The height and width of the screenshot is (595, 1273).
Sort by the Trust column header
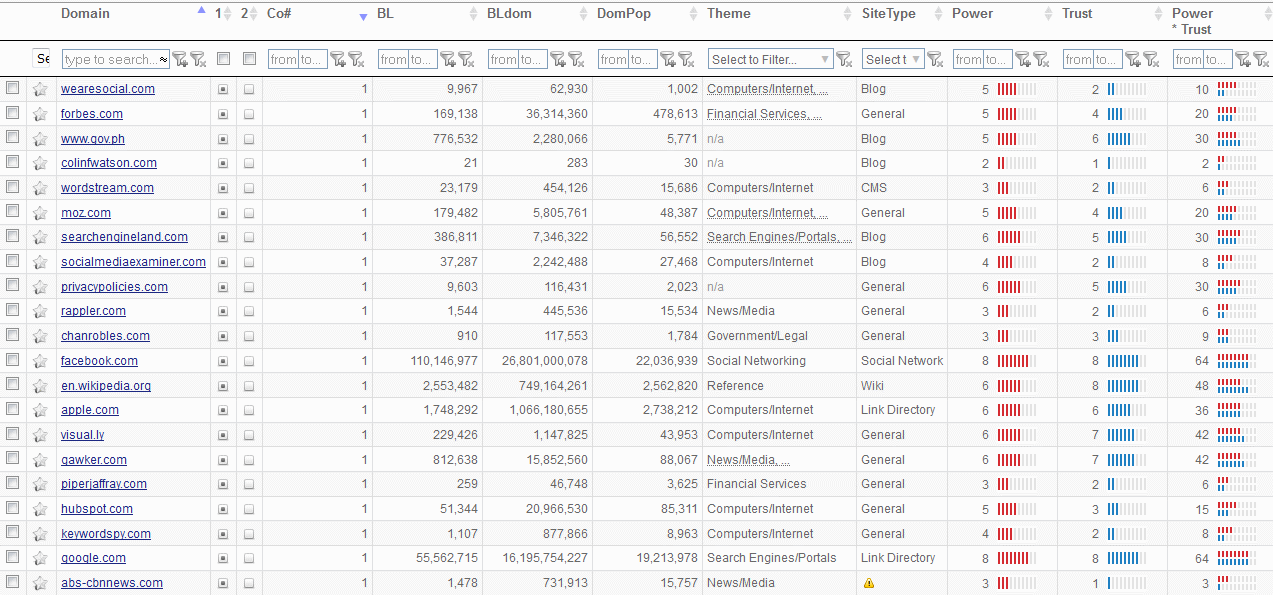click(x=1077, y=14)
